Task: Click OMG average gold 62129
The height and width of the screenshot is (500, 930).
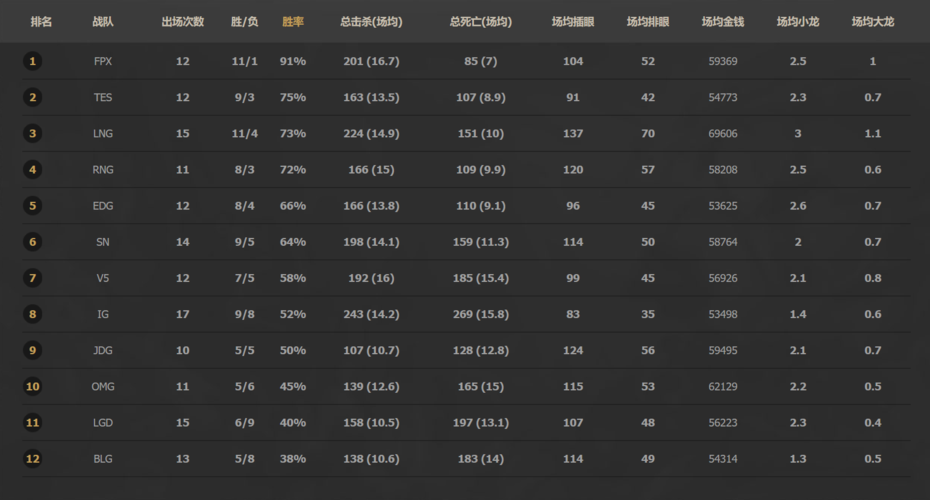Action: coord(723,387)
